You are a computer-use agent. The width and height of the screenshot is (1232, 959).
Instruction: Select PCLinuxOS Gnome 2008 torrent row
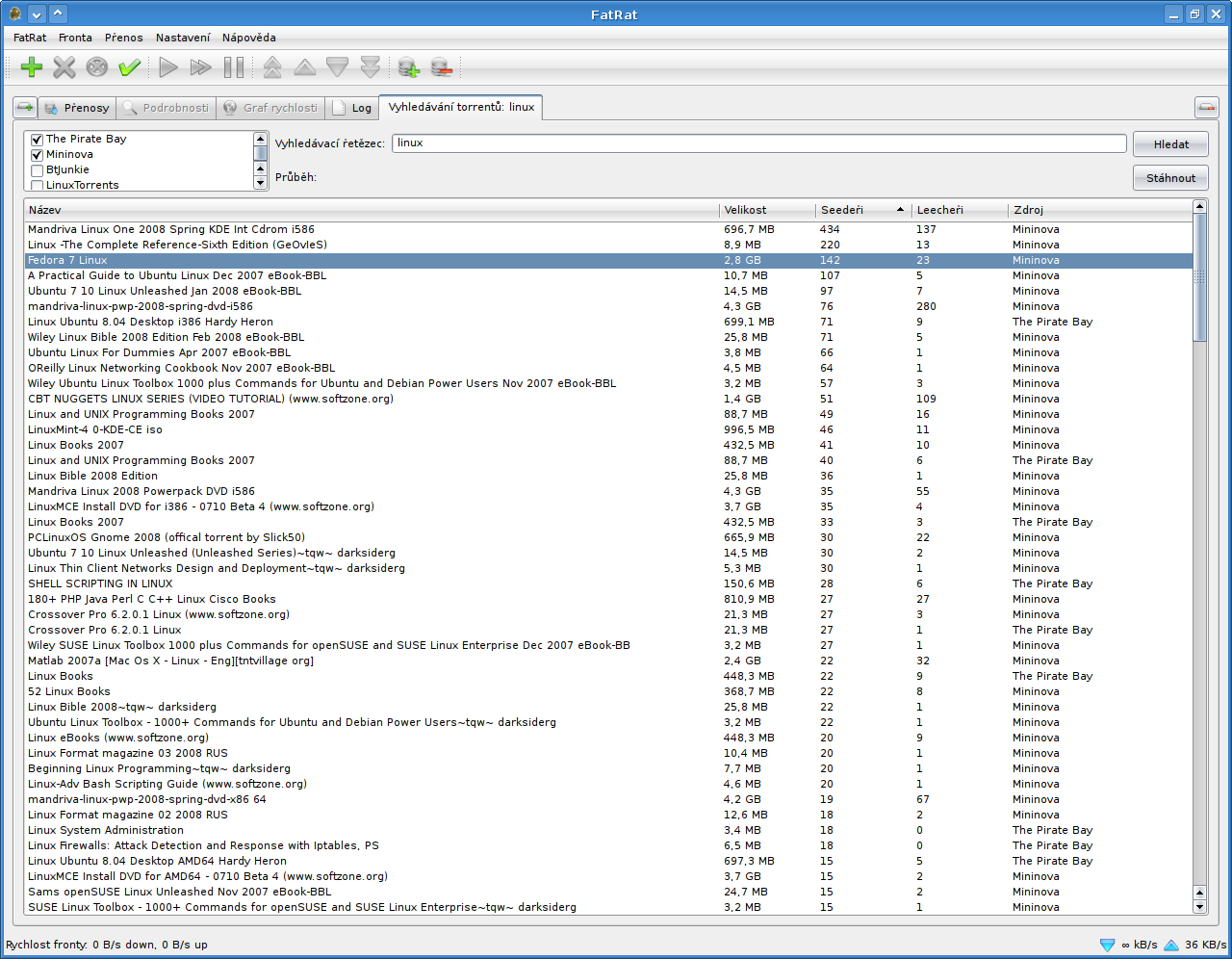(608, 537)
